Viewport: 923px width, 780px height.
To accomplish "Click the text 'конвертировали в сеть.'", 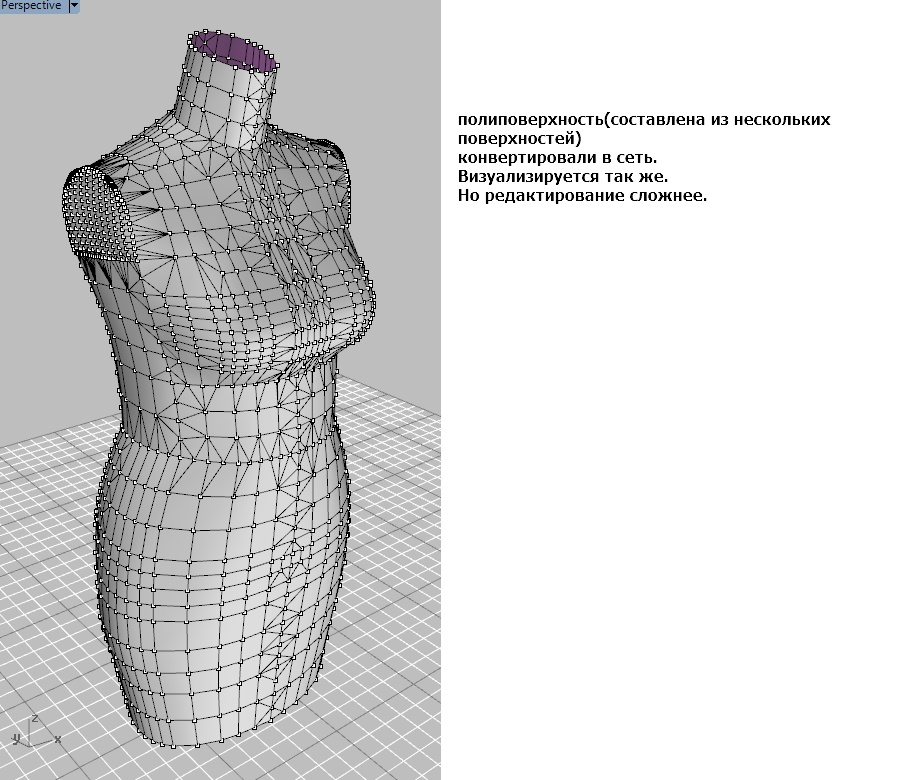I will point(557,158).
